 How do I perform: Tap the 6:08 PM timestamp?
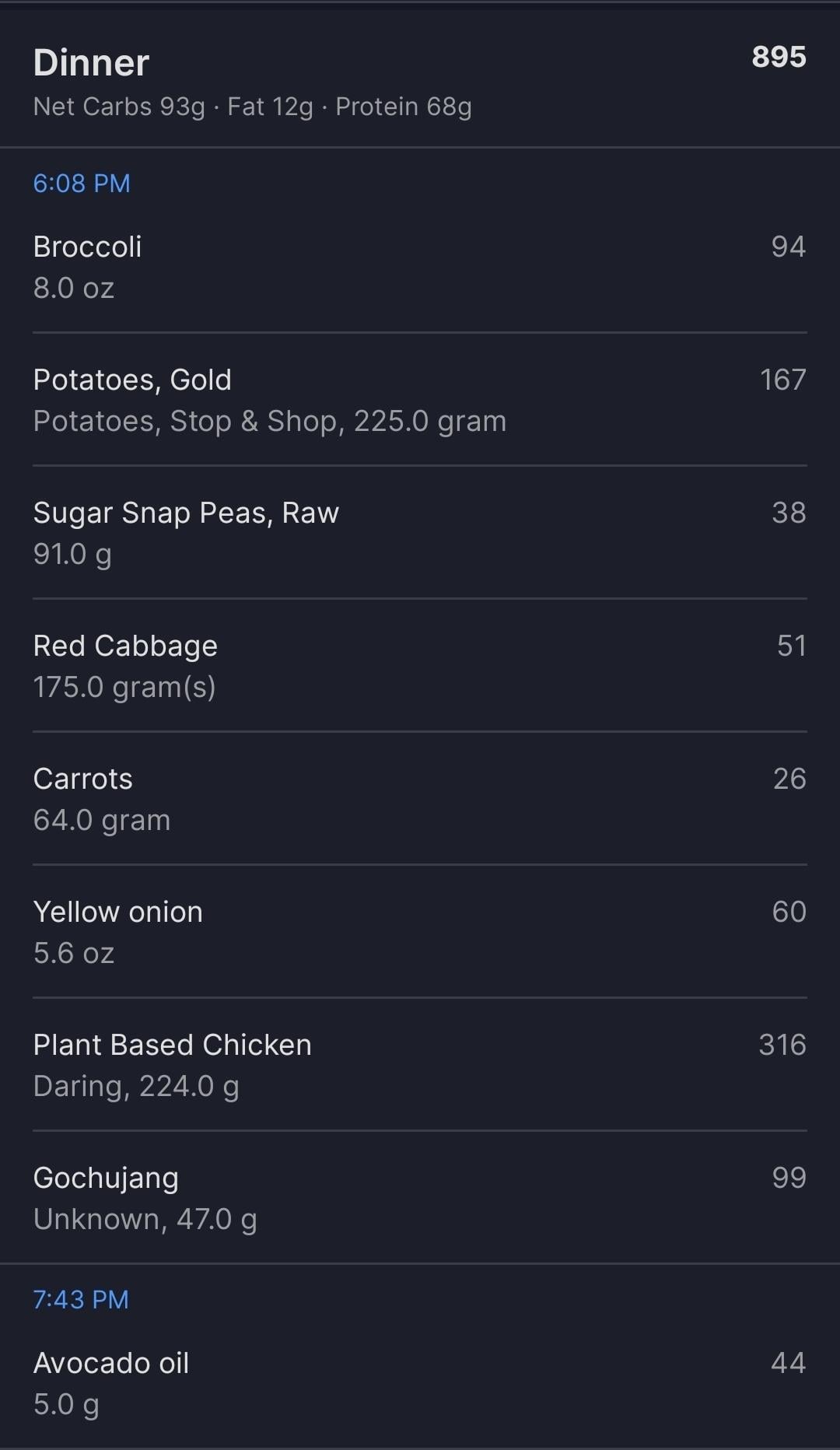(x=82, y=184)
